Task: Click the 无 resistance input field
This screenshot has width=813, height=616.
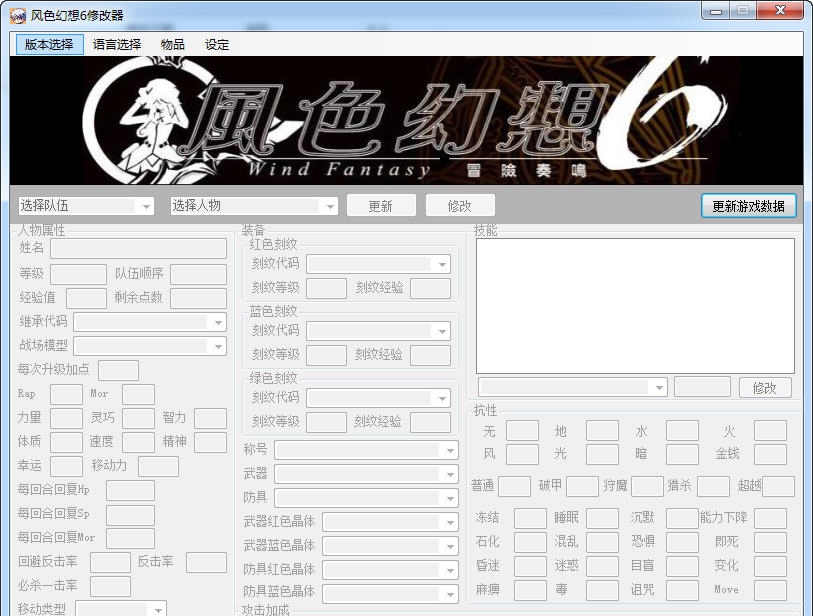Action: pos(522,431)
